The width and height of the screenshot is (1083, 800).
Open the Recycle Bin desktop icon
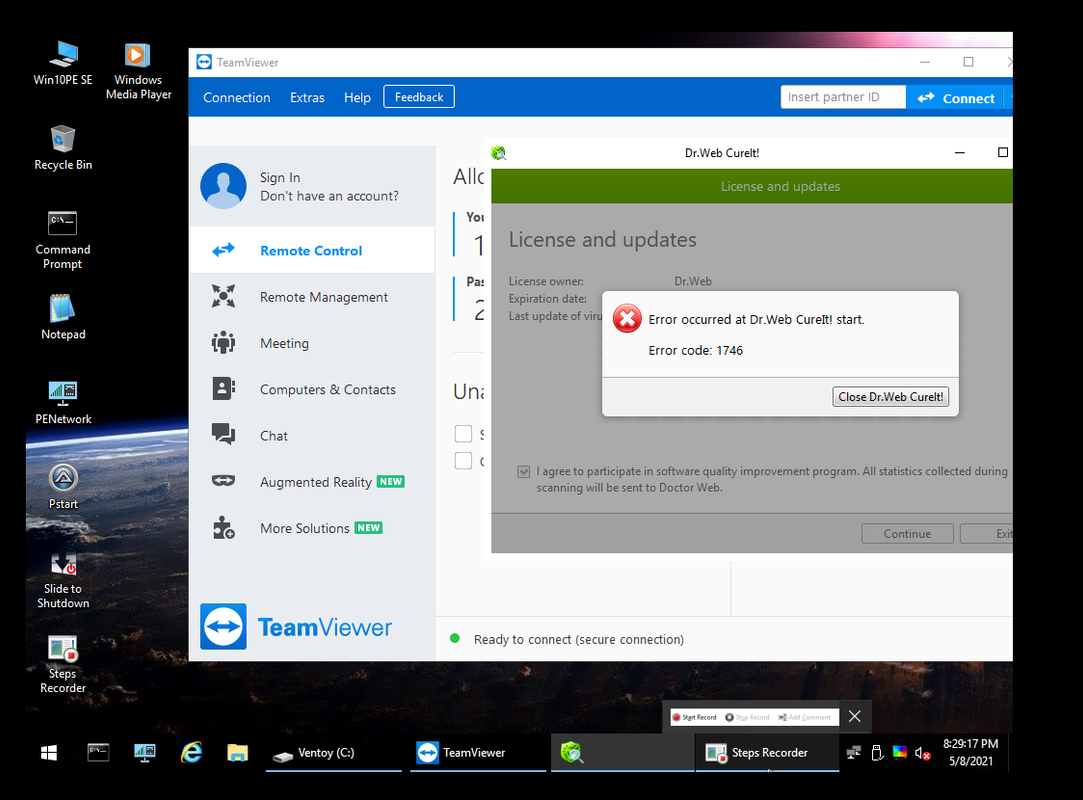point(63,148)
